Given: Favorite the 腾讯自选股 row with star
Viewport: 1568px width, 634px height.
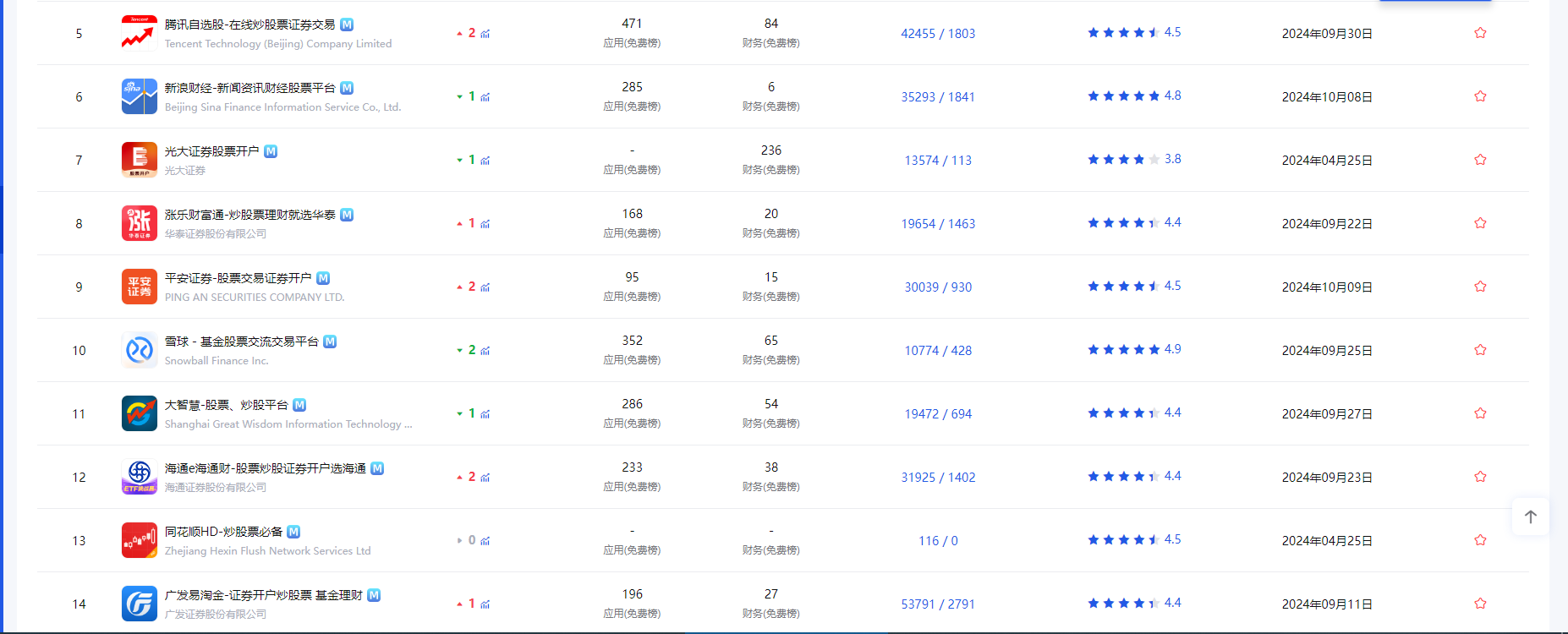Looking at the screenshot, I should click(x=1480, y=33).
